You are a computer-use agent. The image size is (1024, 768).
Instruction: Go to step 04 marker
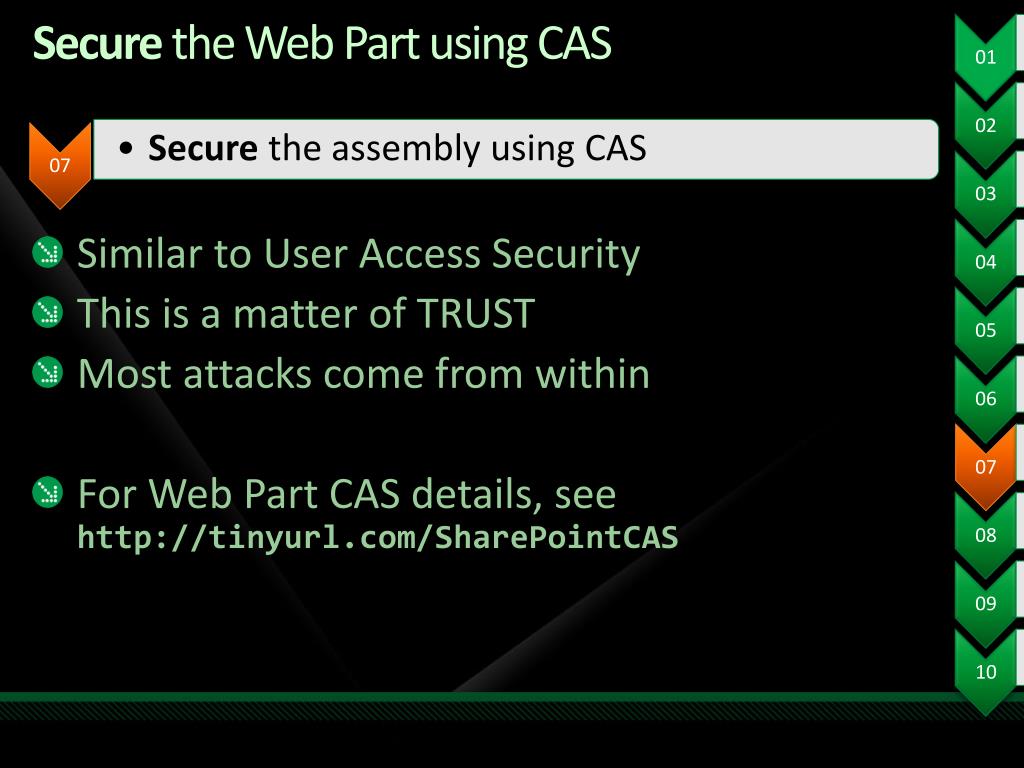click(x=986, y=263)
